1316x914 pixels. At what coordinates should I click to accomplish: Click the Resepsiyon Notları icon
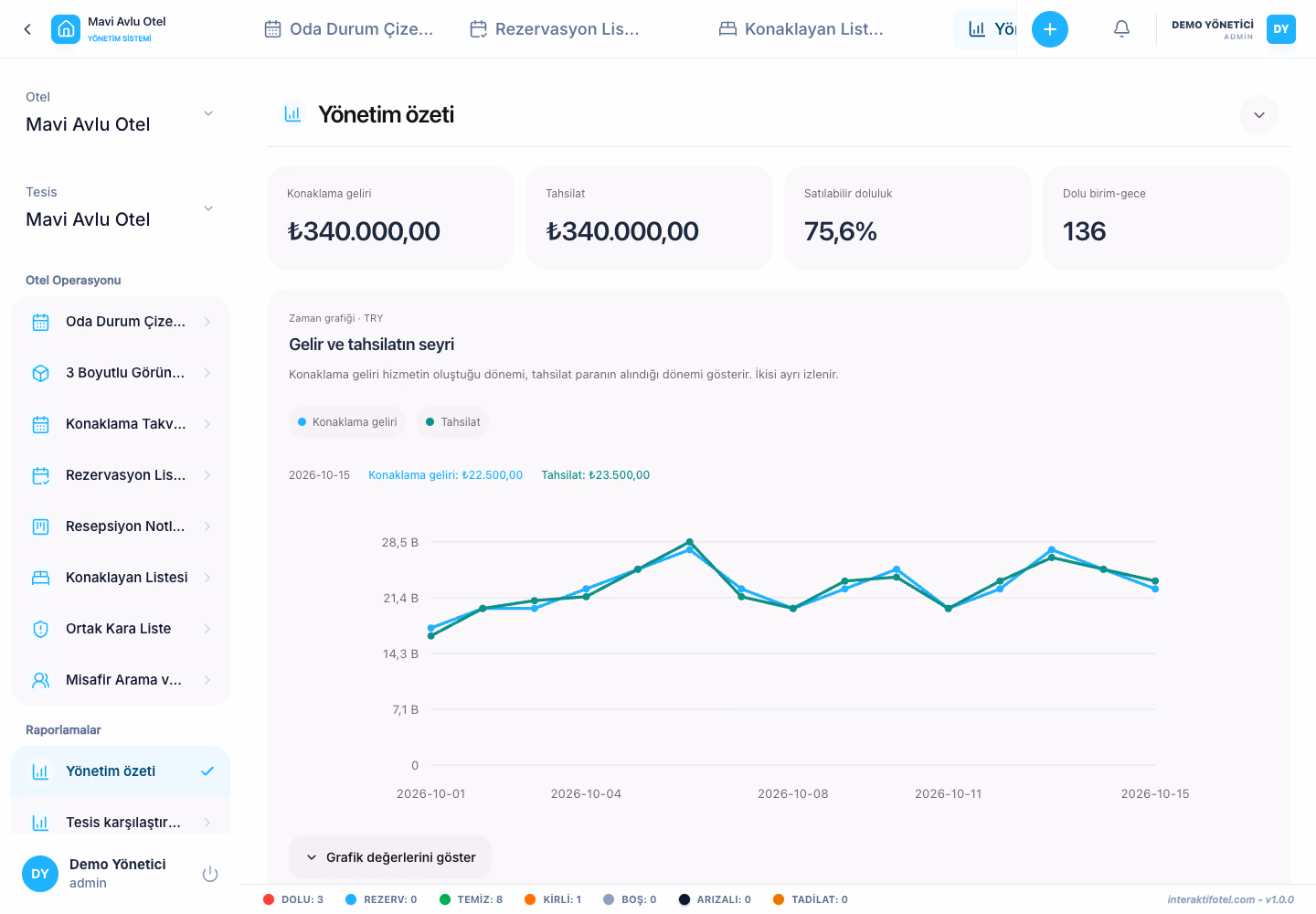[41, 526]
